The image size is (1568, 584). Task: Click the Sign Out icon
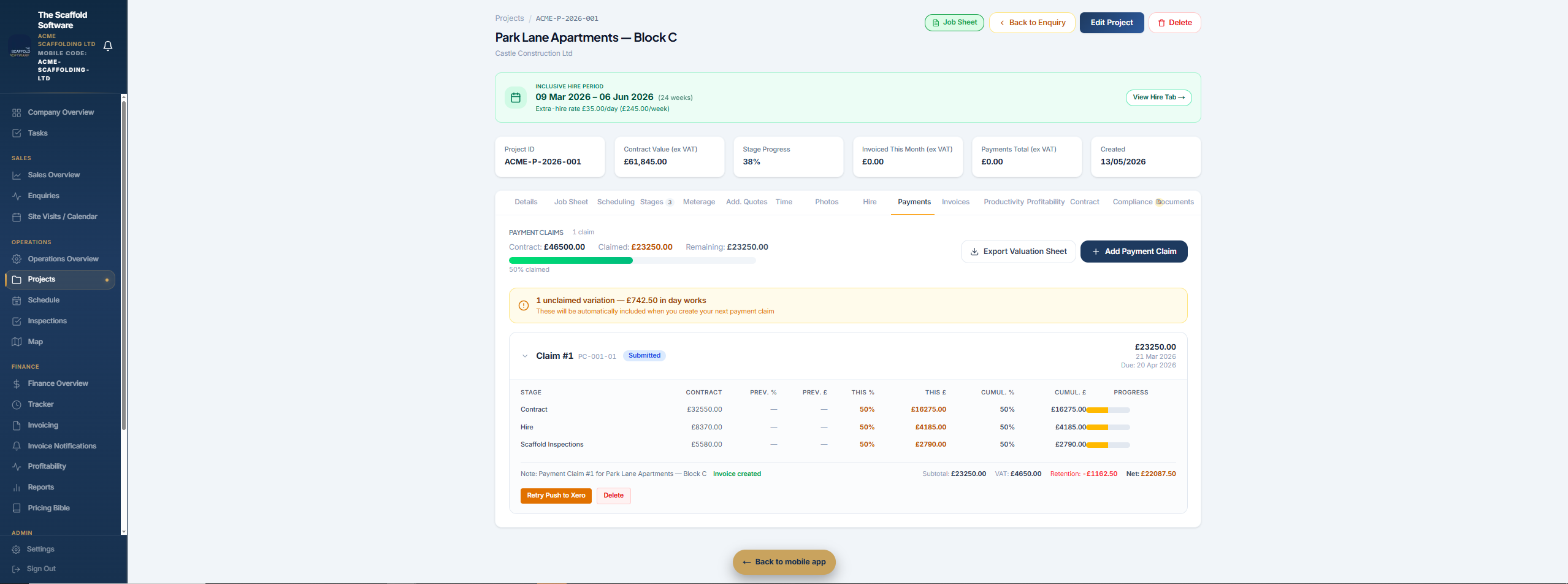(16, 569)
